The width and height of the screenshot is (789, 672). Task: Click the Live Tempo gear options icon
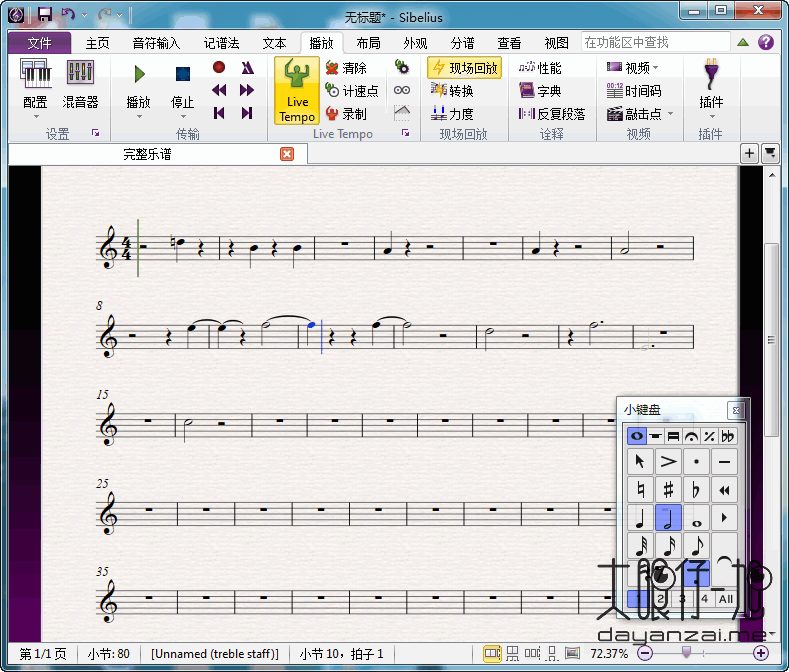point(402,66)
